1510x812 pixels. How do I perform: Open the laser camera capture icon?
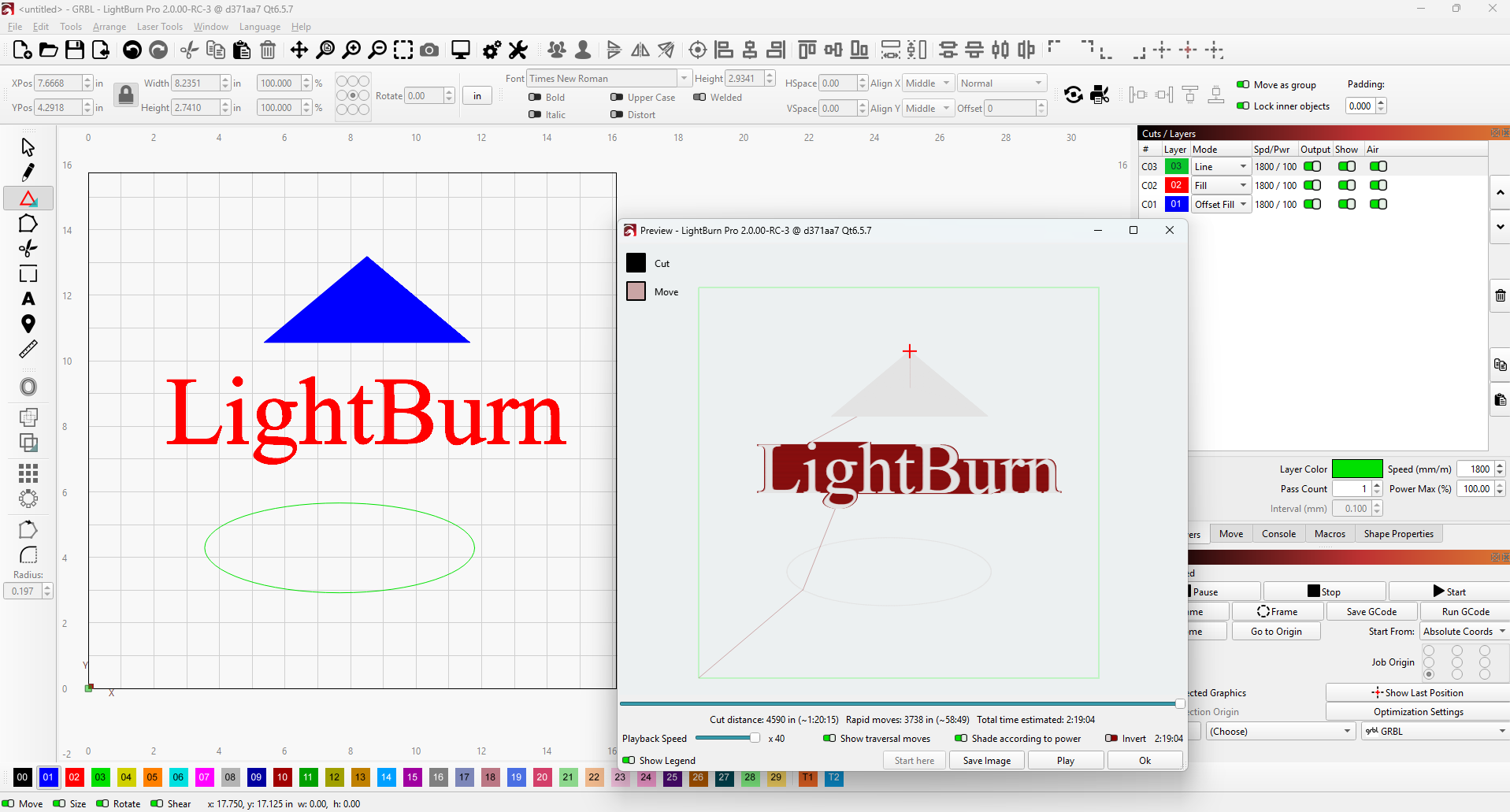pyautogui.click(x=429, y=50)
